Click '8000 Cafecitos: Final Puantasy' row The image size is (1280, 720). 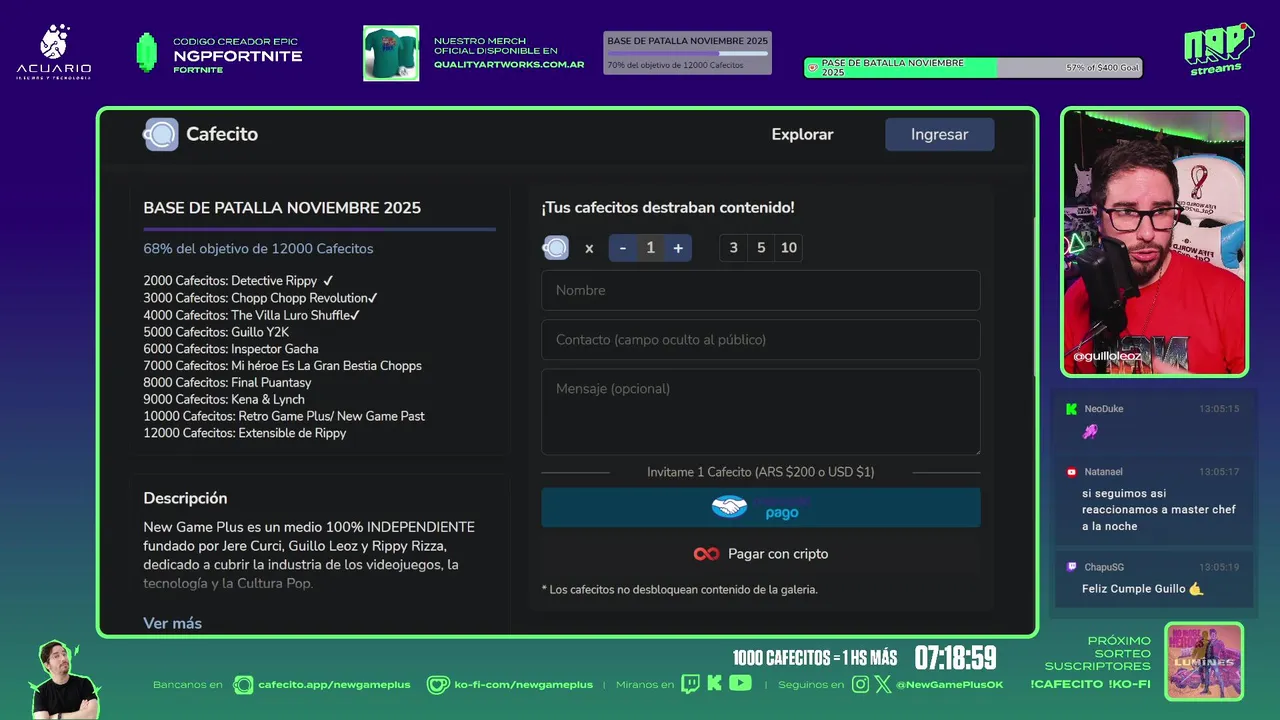tap(227, 383)
